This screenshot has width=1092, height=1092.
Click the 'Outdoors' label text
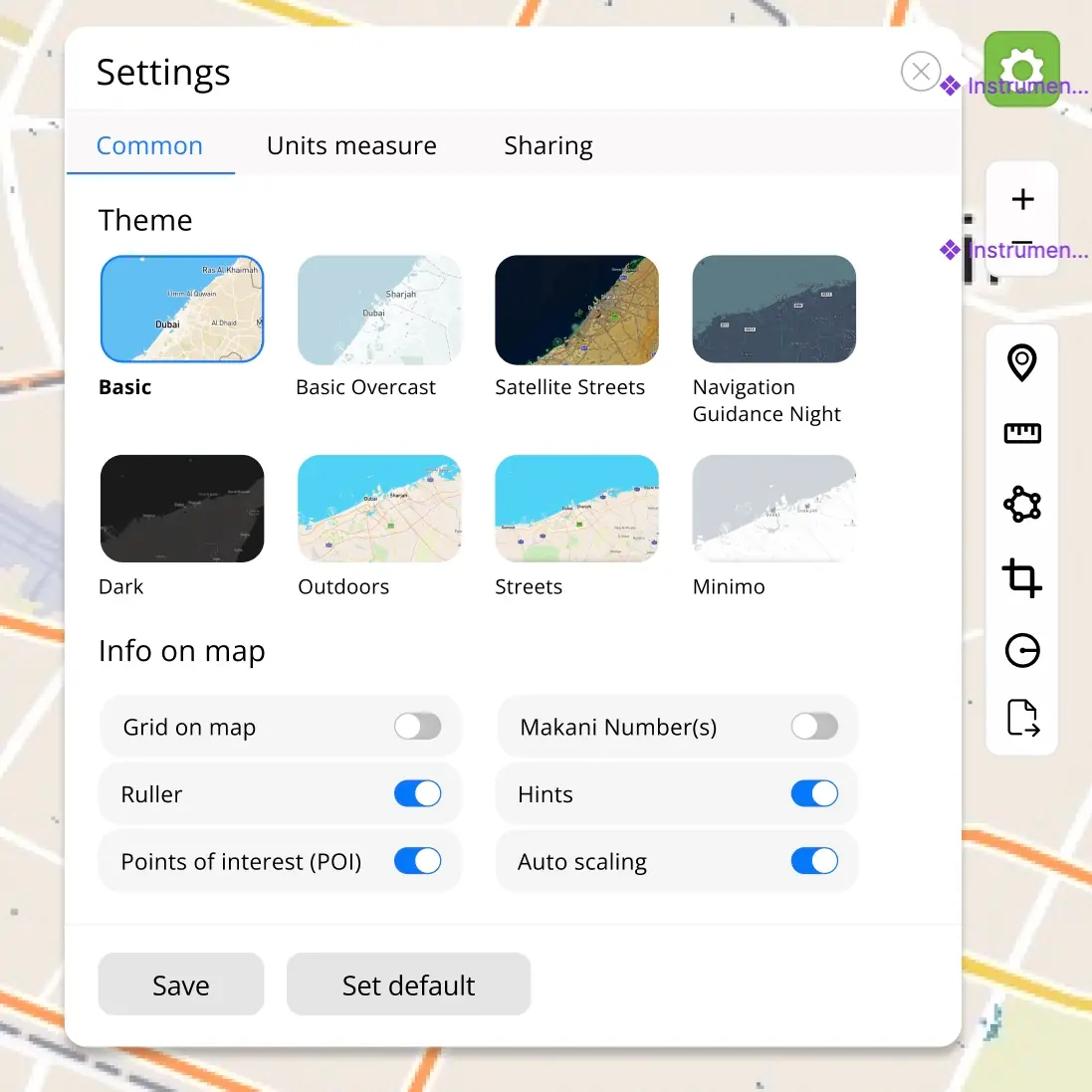pos(343,586)
